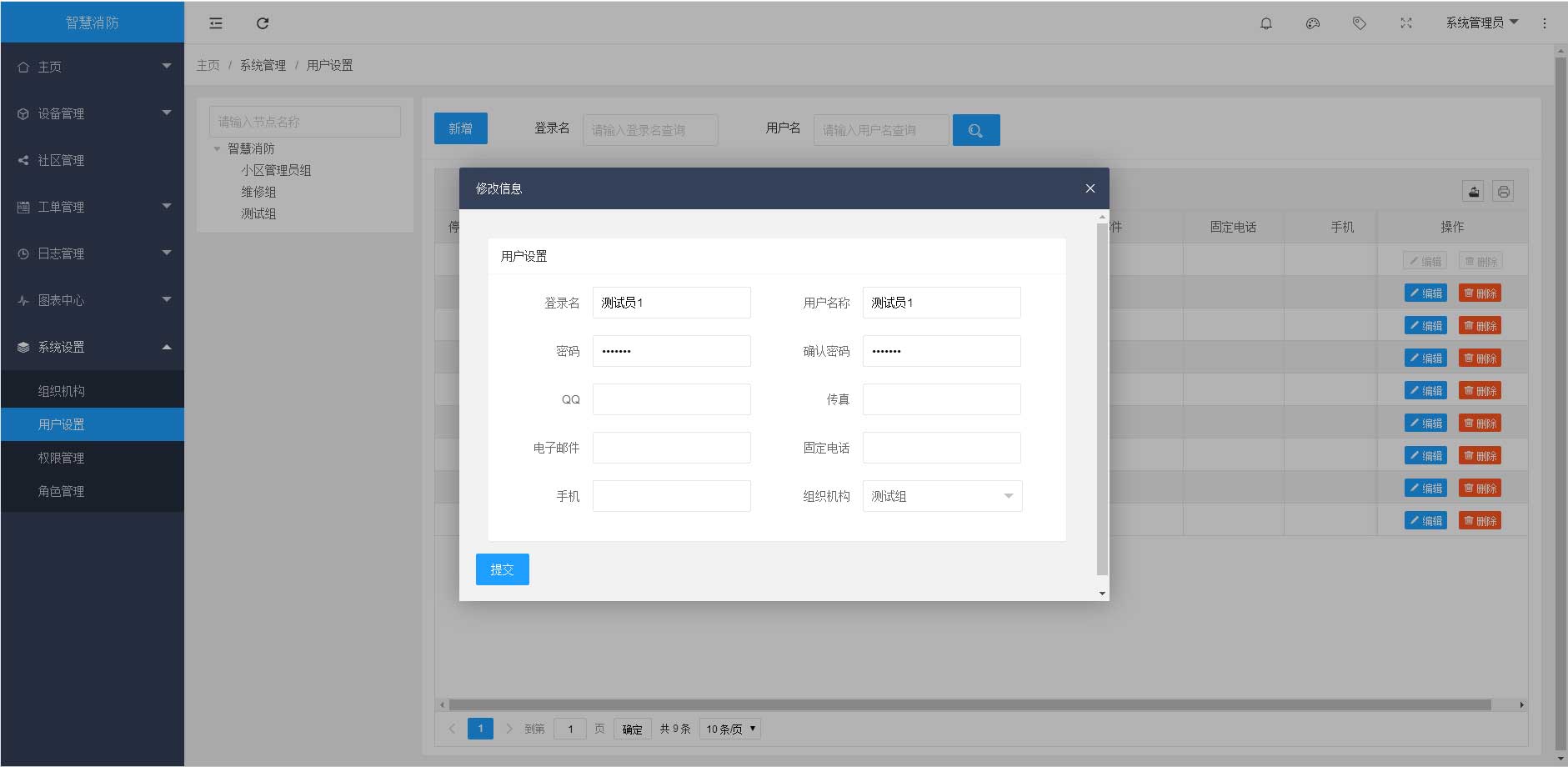Expand the 系统管理员 user menu
This screenshot has width=1568, height=767.
pos(1481,23)
